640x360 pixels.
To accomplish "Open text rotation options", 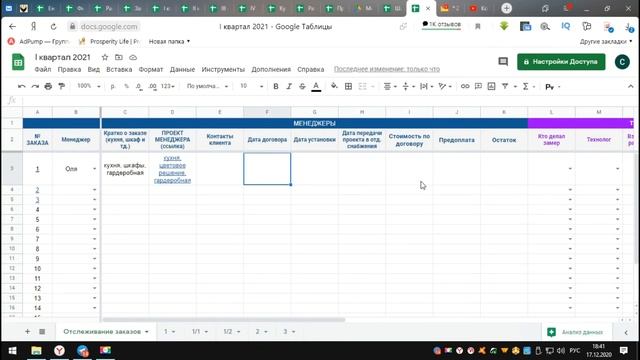I will point(444,87).
